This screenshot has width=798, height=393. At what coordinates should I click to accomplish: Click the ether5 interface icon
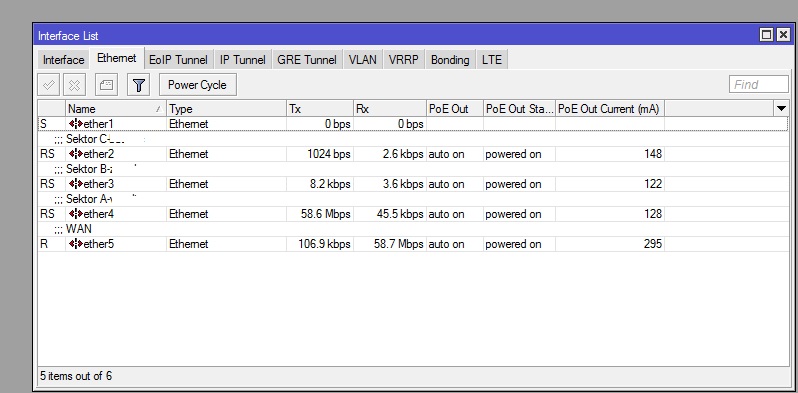(x=76, y=244)
